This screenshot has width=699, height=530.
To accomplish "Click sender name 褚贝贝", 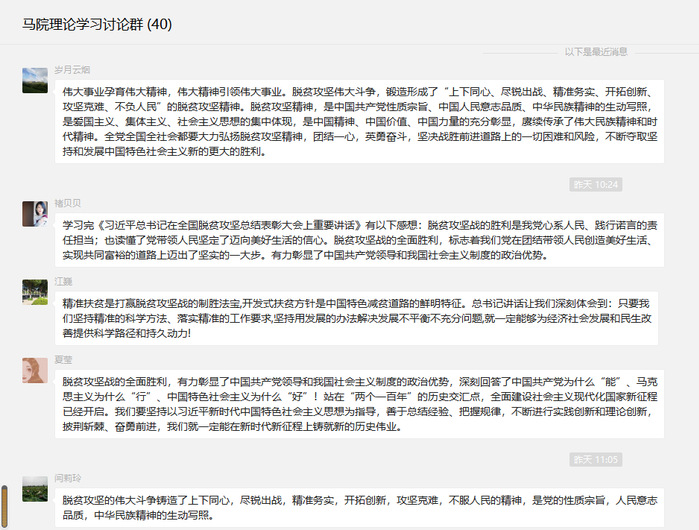I will (67, 203).
